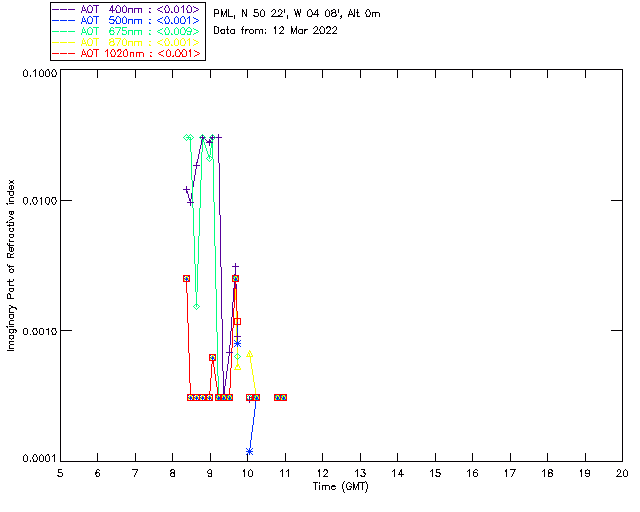Screen dimensions: 640x512
Task: Click the x-axis tick label 8
Action: 173,473
